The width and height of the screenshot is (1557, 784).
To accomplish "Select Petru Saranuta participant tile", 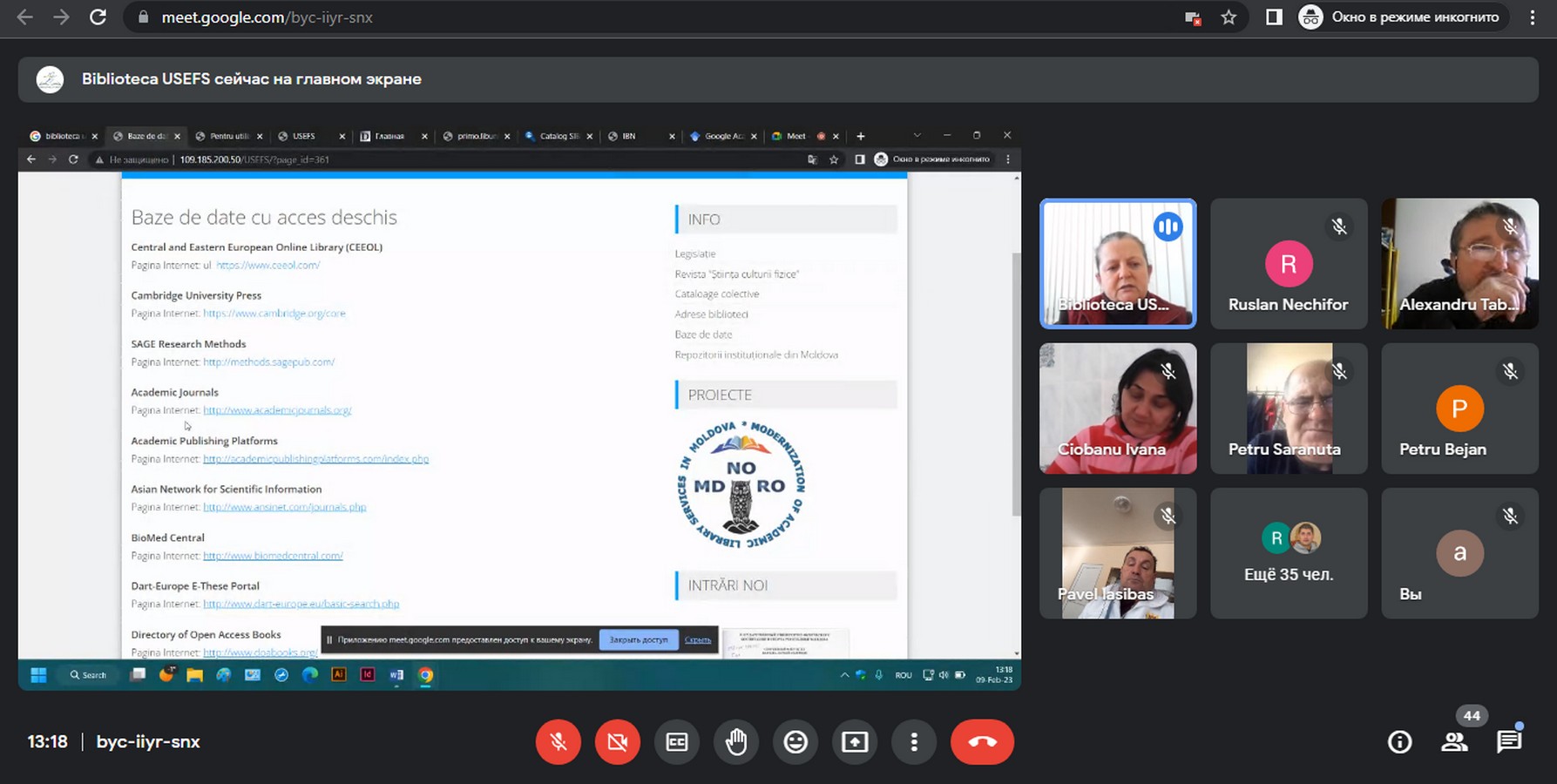I will tap(1289, 409).
